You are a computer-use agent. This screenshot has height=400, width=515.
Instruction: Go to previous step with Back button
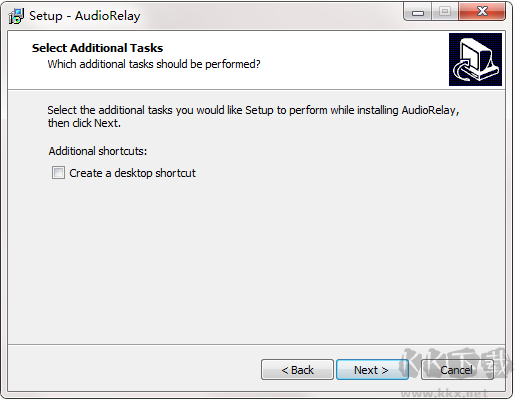tap(297, 370)
